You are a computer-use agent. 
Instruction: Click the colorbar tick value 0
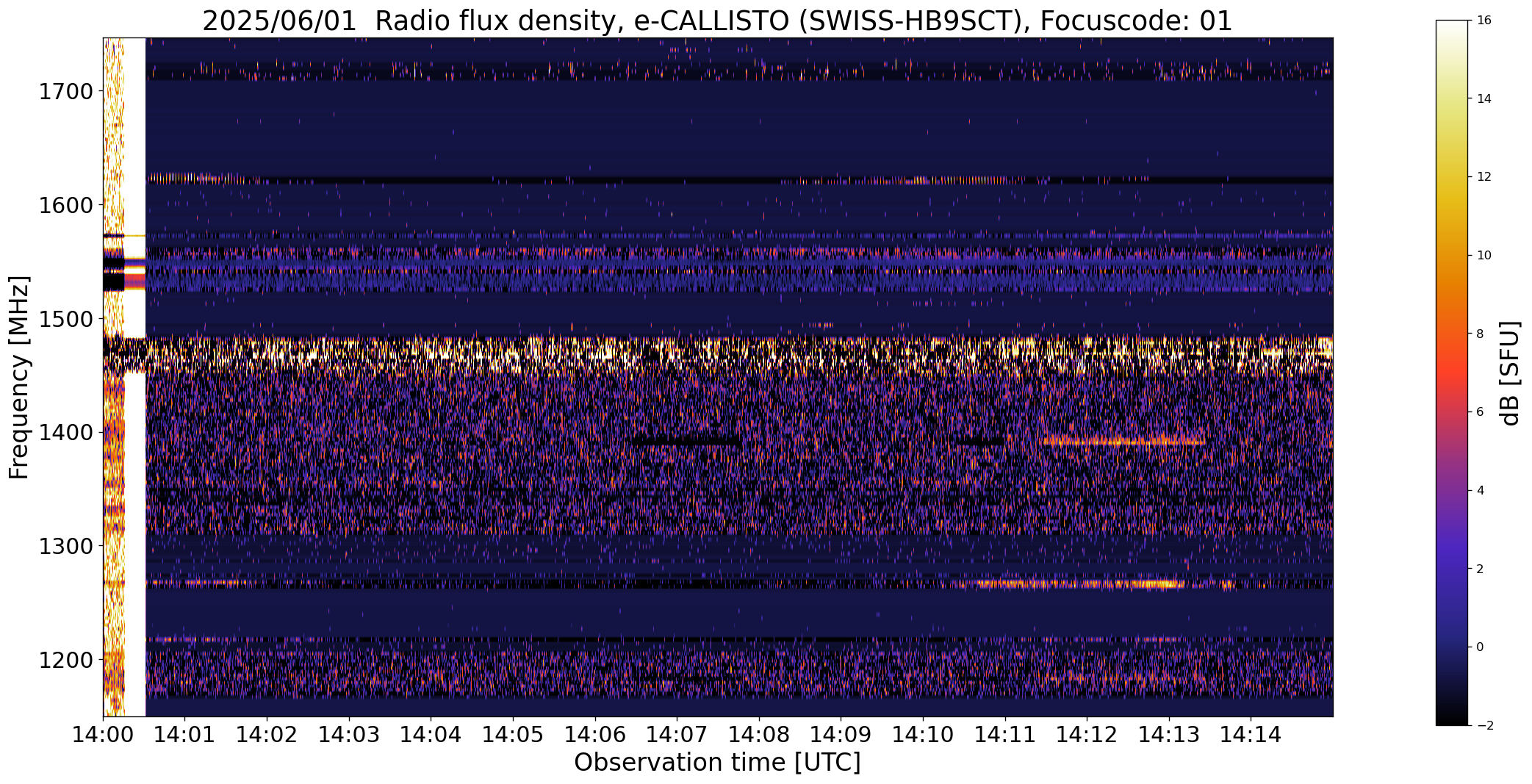tap(1480, 647)
